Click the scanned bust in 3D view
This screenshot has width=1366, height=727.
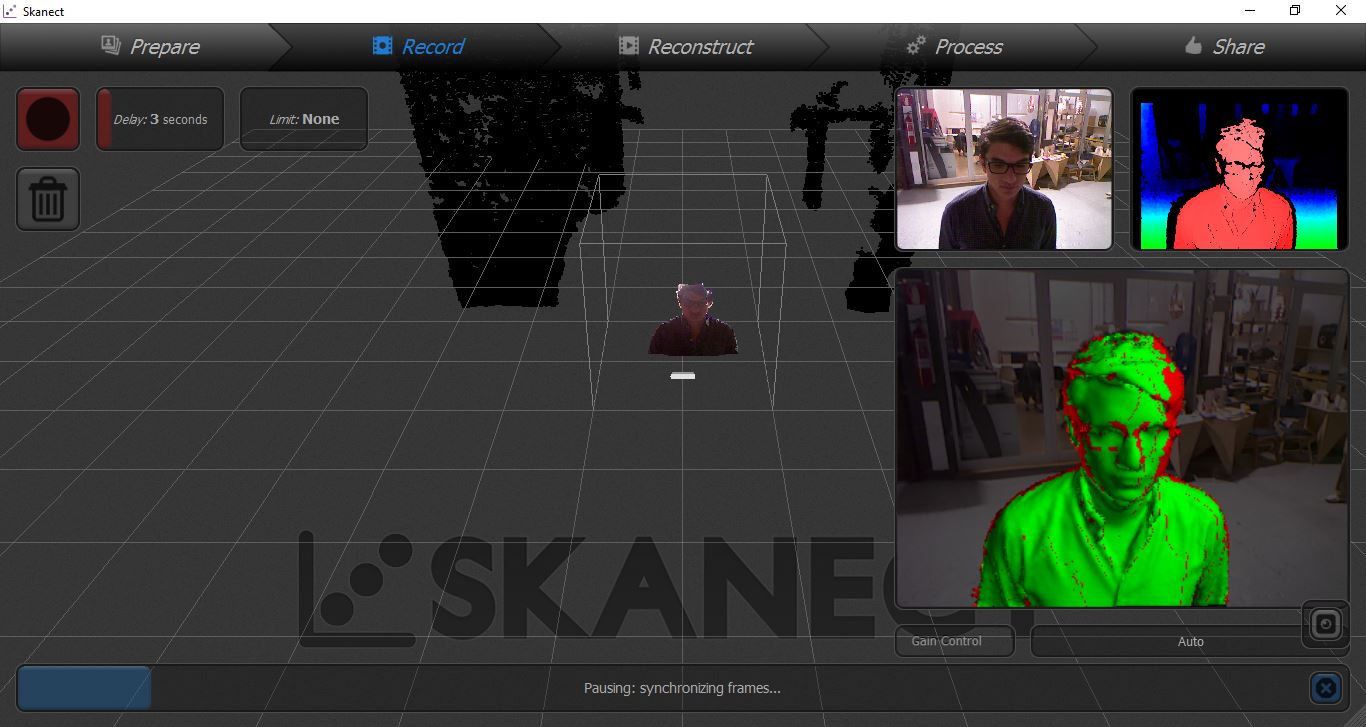(x=692, y=319)
